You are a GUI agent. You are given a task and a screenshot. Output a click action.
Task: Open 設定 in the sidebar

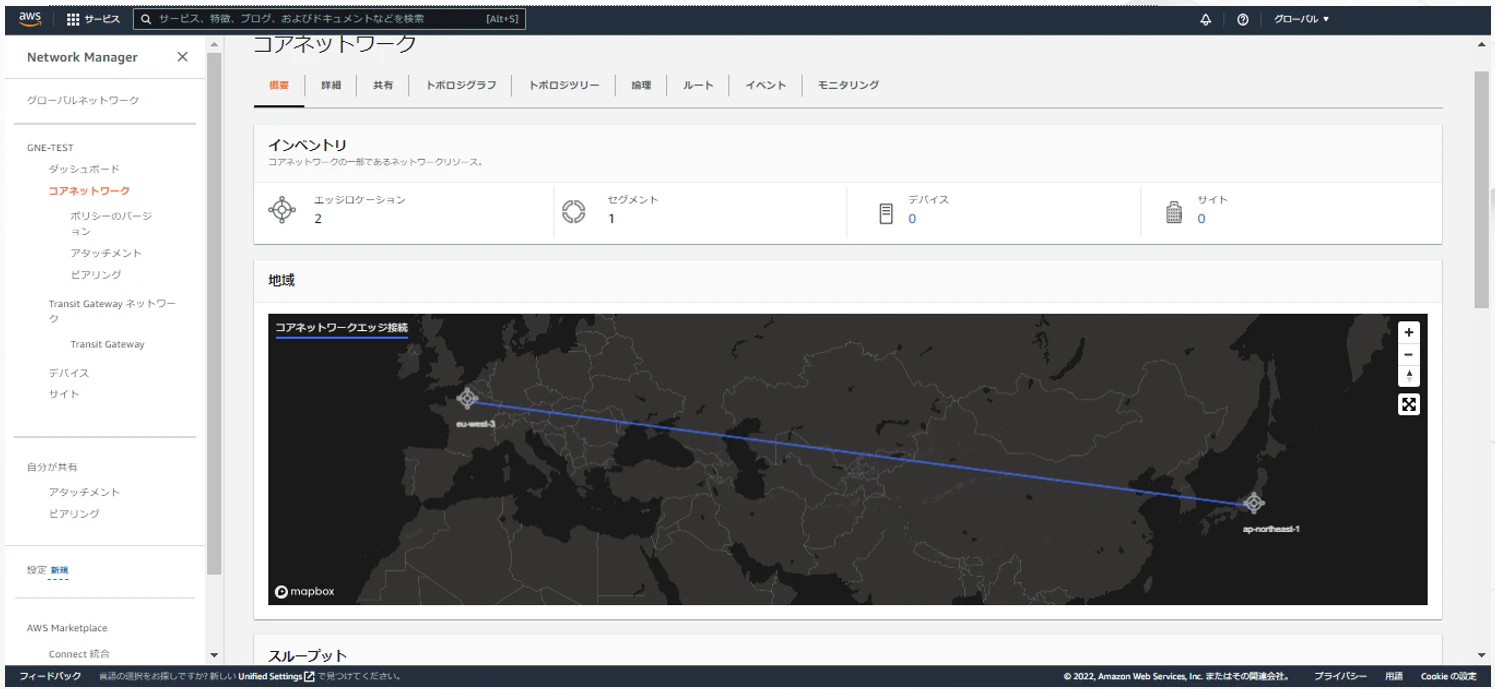coord(37,570)
